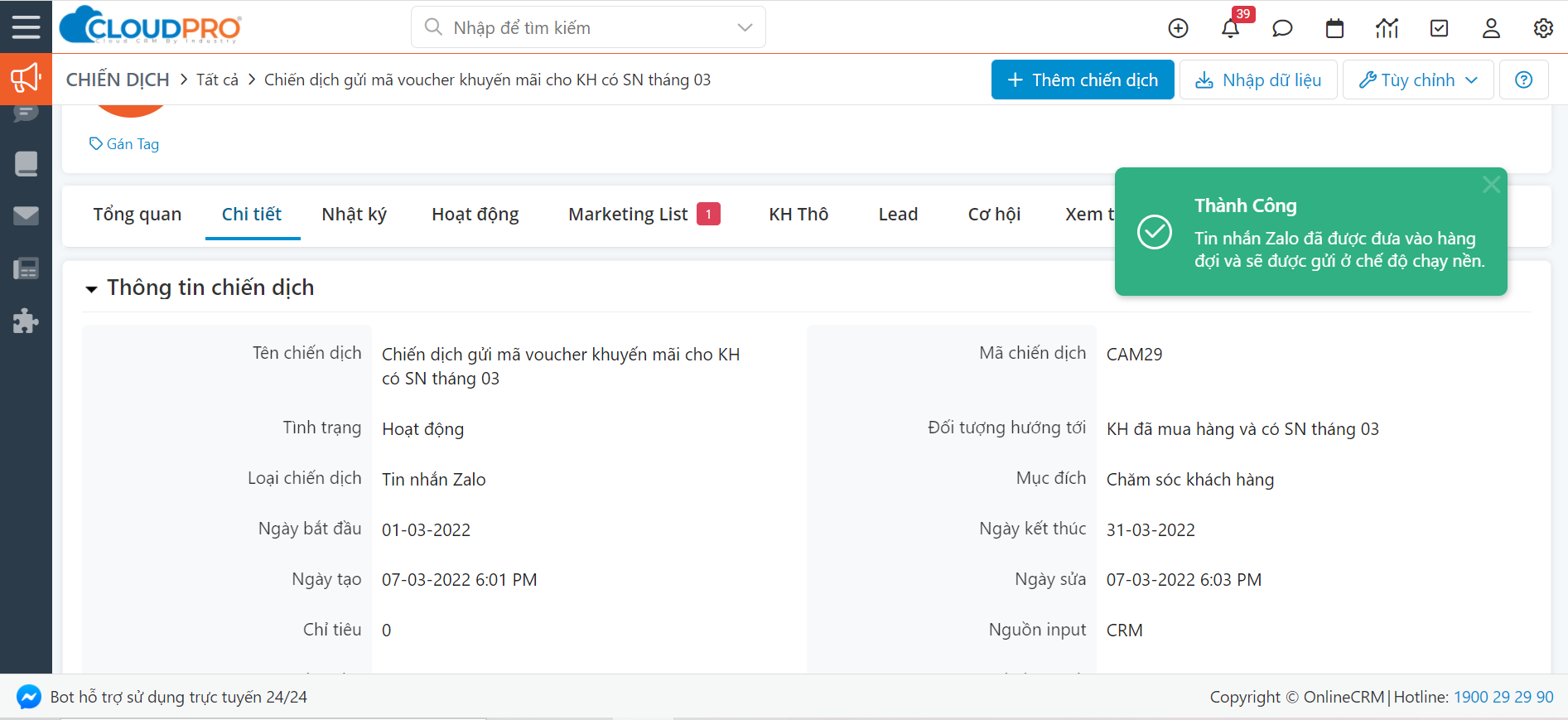Click the Ngày sửa value 07-03-2022 6:03 PM
Screen dimensions: 1568x720
pos(1184,580)
